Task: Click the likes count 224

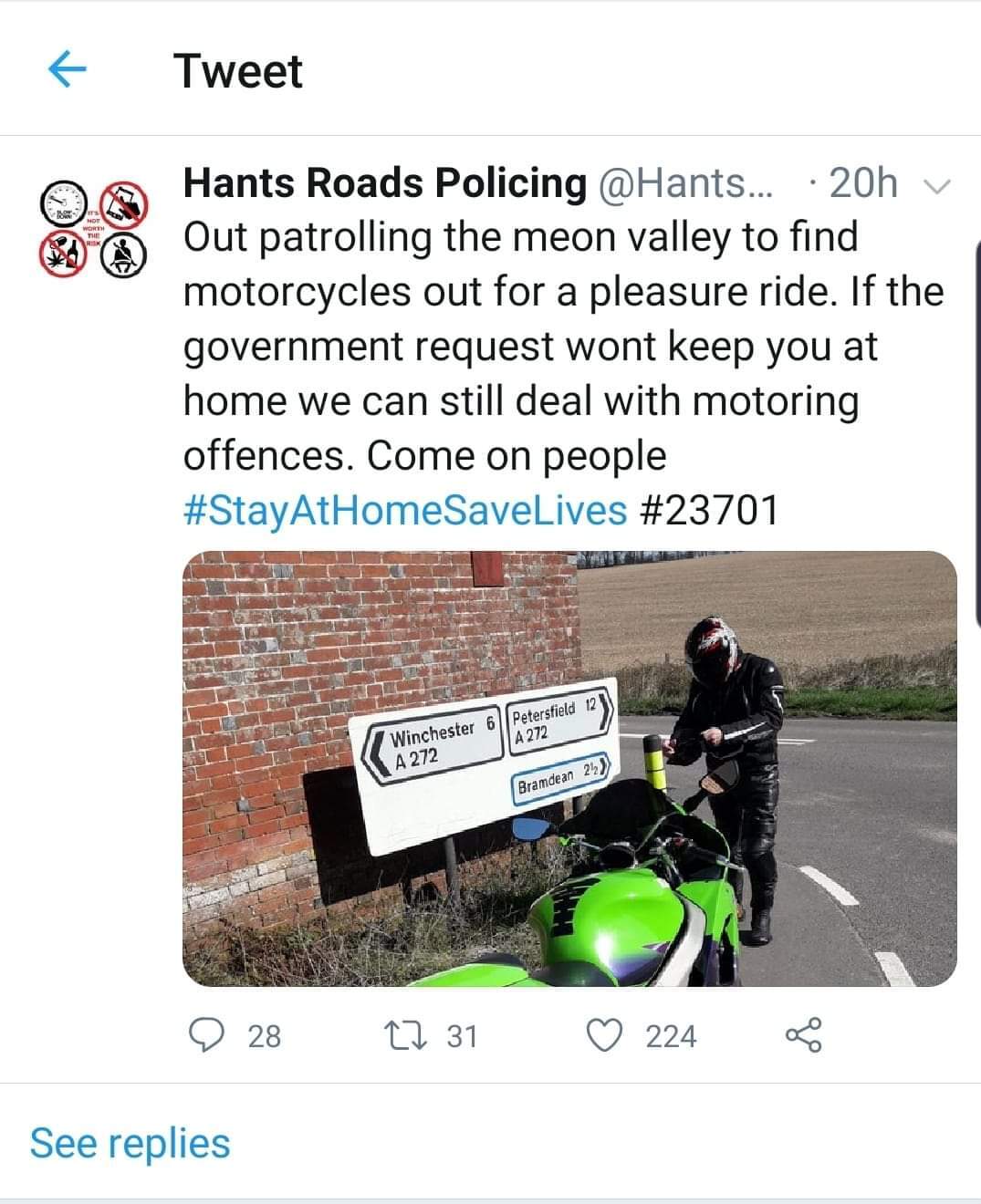Action: (x=671, y=1036)
